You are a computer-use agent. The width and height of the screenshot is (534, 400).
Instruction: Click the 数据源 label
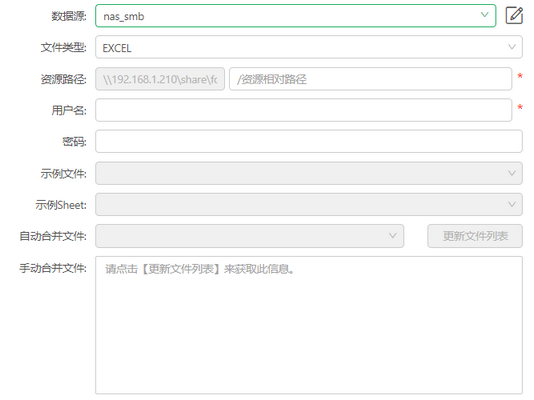click(x=69, y=16)
